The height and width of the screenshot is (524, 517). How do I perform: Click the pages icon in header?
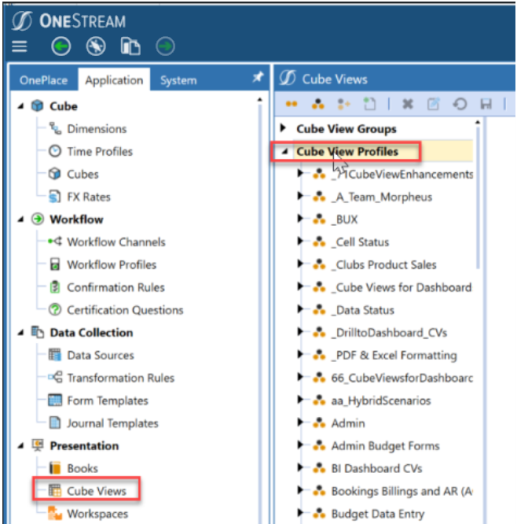pos(130,46)
